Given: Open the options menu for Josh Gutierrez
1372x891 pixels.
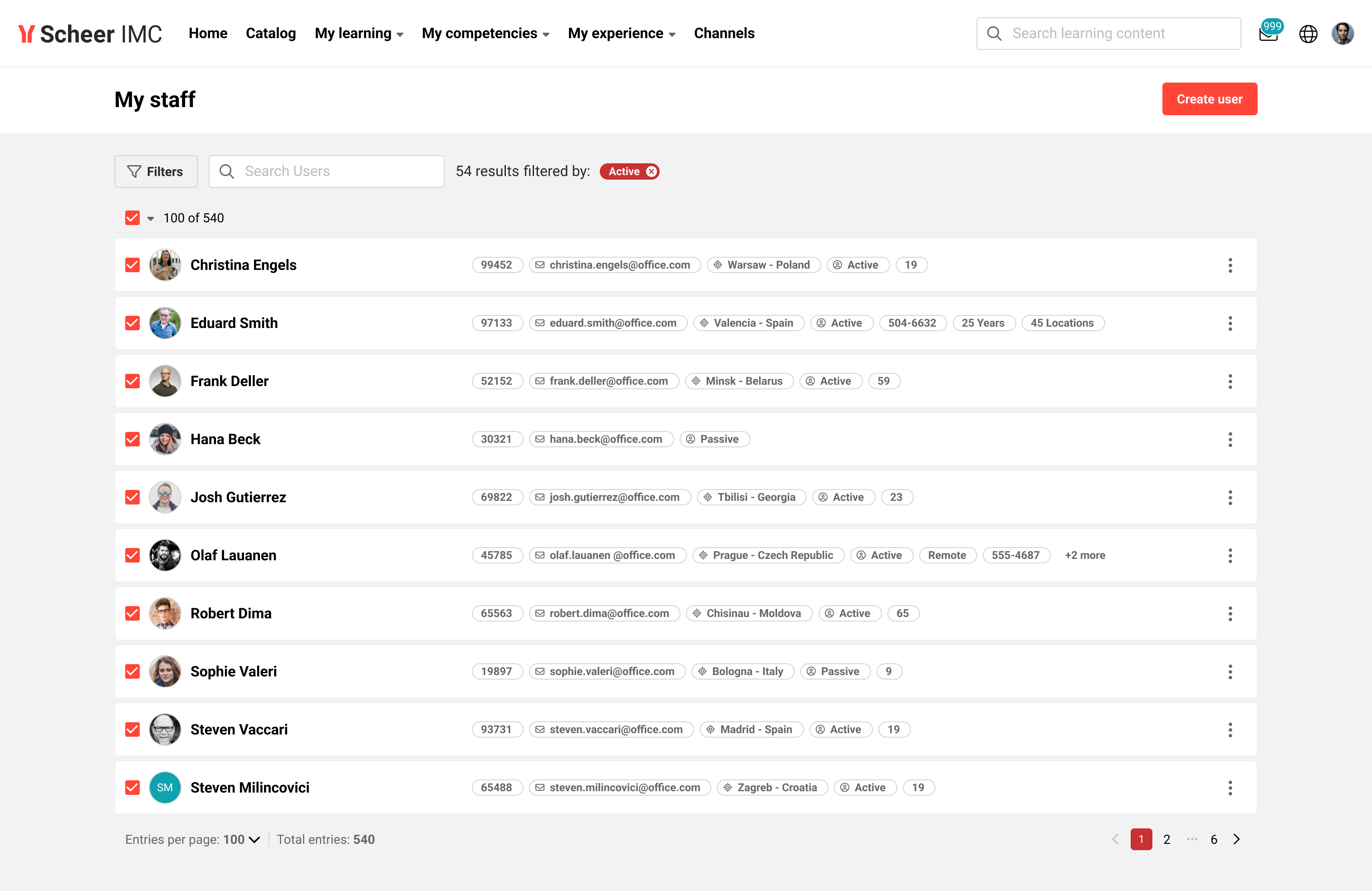Looking at the screenshot, I should tap(1230, 497).
